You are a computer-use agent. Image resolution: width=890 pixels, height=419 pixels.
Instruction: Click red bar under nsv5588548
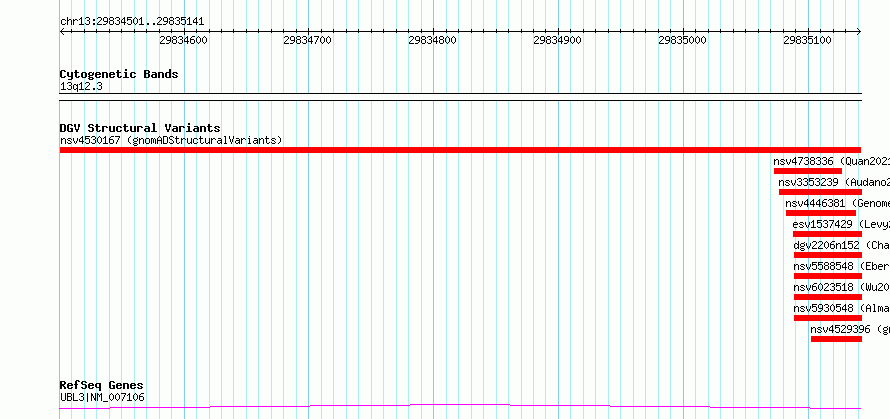click(828, 276)
